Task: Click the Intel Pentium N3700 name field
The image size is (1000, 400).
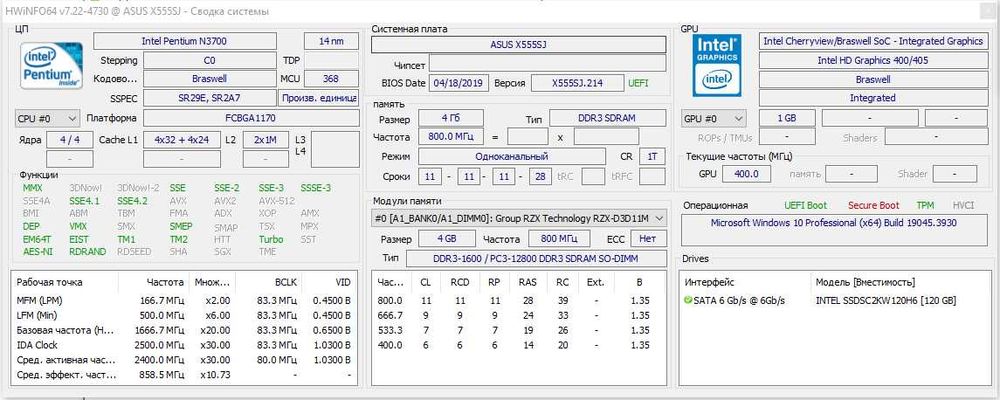Action: (x=184, y=41)
